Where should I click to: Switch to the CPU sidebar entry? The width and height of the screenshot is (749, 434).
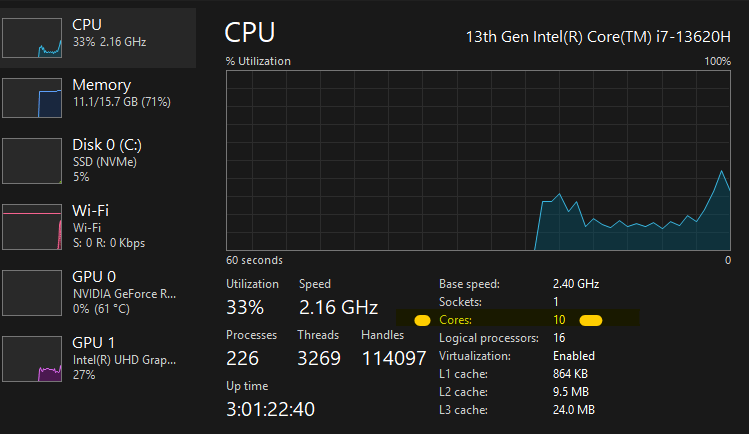[x=98, y=38]
